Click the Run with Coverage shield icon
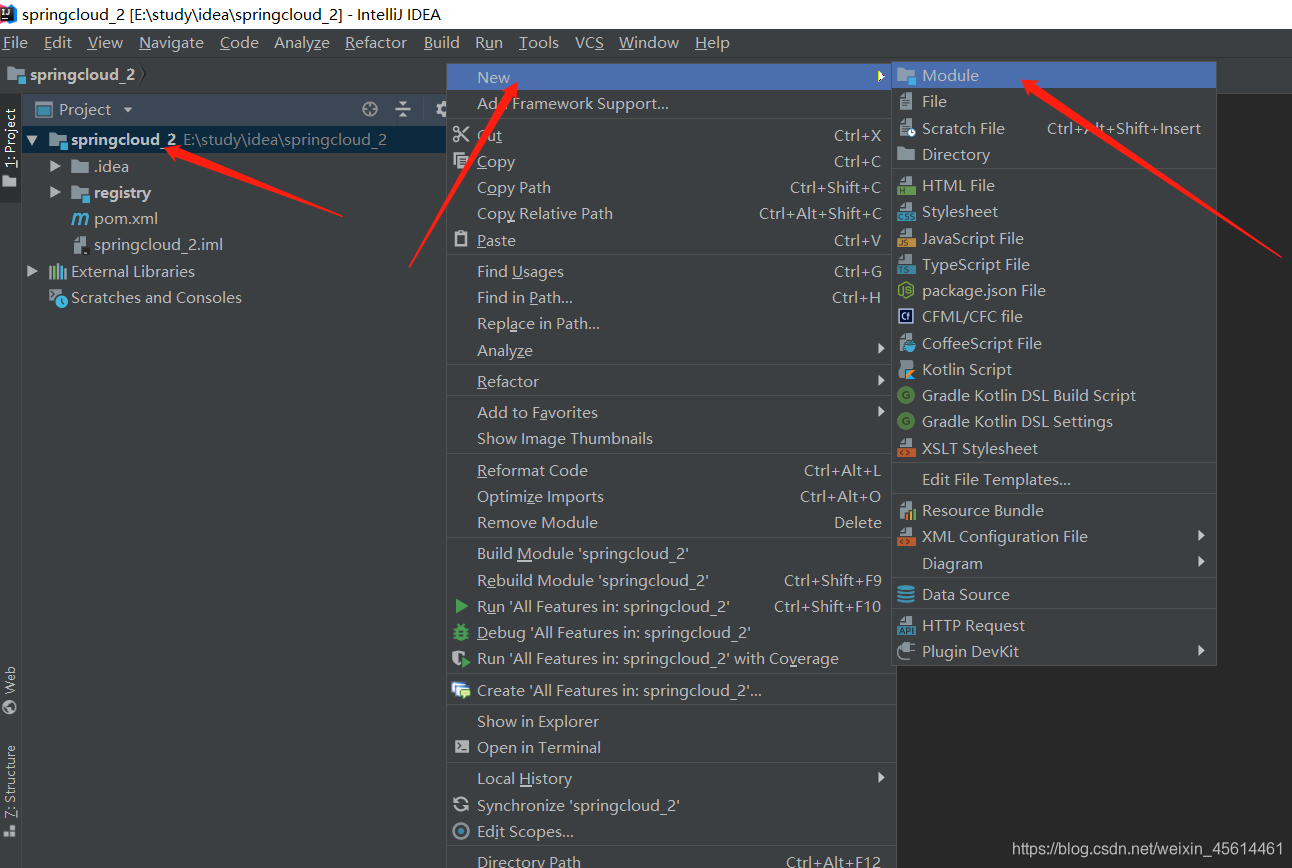 (461, 658)
